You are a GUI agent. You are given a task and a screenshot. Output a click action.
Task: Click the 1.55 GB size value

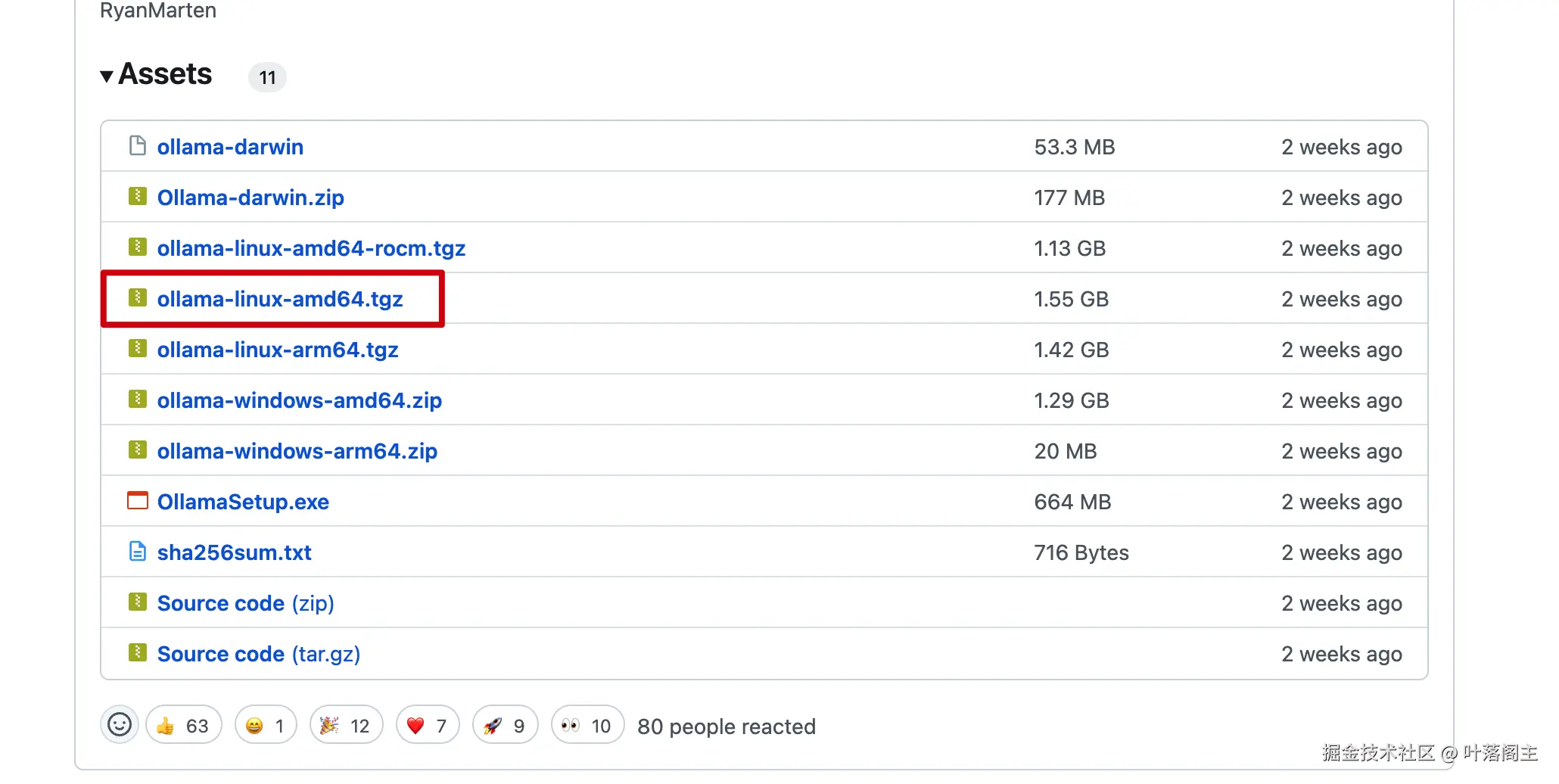click(x=1072, y=299)
